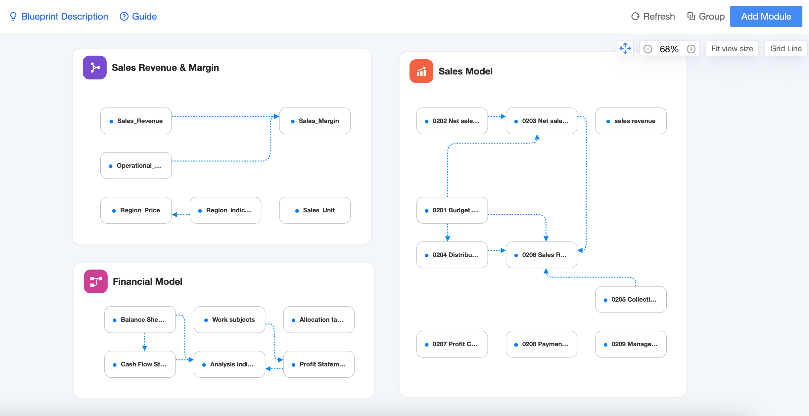This screenshot has height=416, width=809.
Task: Click the 68% zoom level value
Action: (669, 49)
